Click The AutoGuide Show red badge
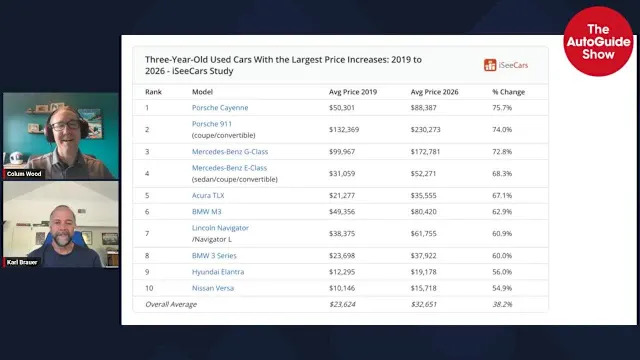The height and width of the screenshot is (360, 640). [x=598, y=41]
